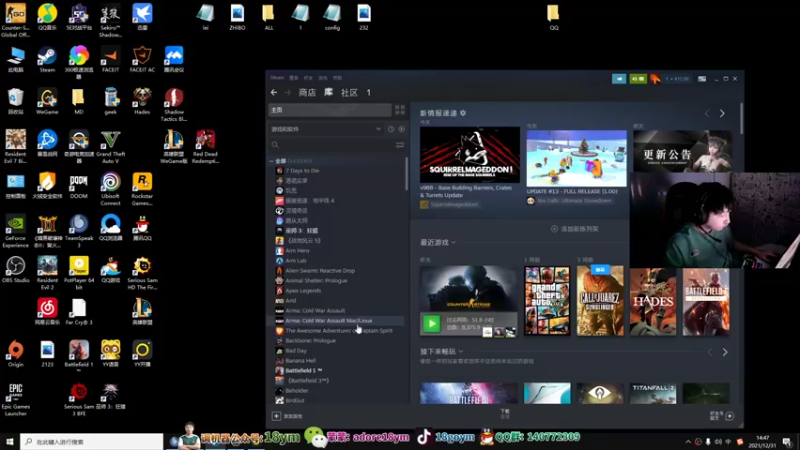Open the Origin desktop shortcut
This screenshot has width=800, height=450.
click(15, 354)
